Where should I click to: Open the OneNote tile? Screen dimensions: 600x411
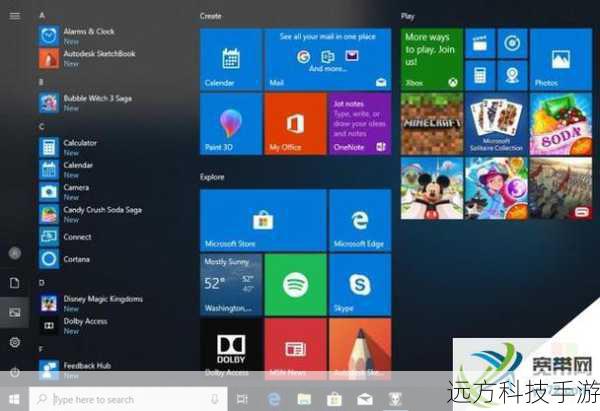360,124
